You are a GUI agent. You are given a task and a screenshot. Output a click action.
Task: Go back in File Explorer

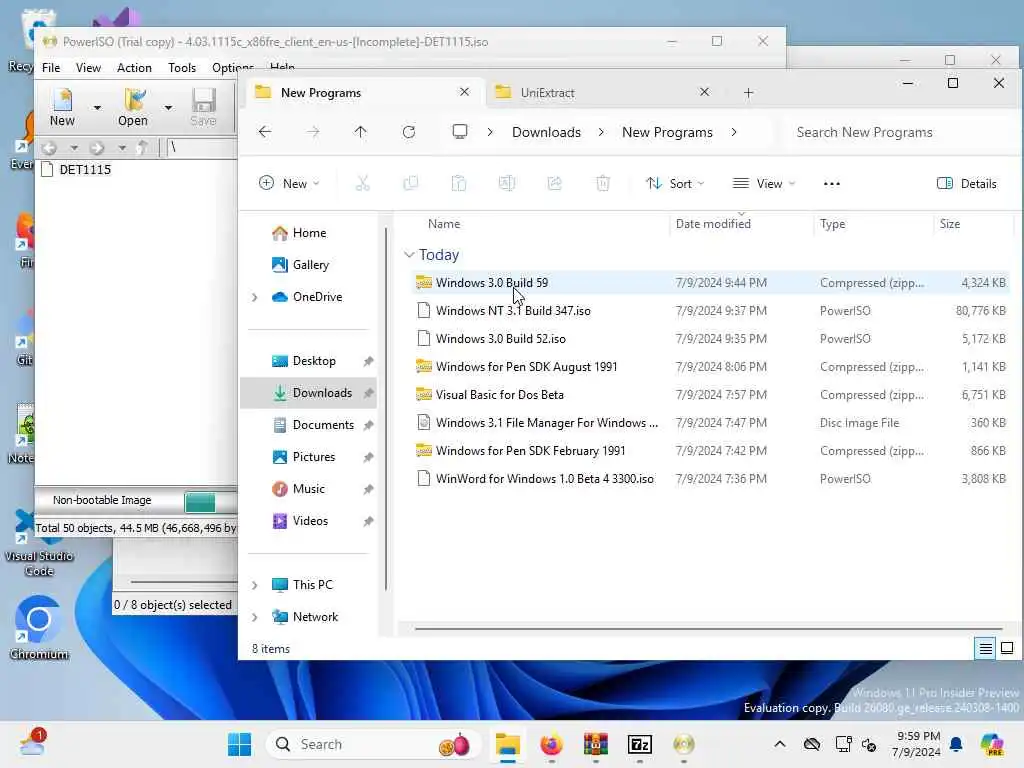[264, 132]
